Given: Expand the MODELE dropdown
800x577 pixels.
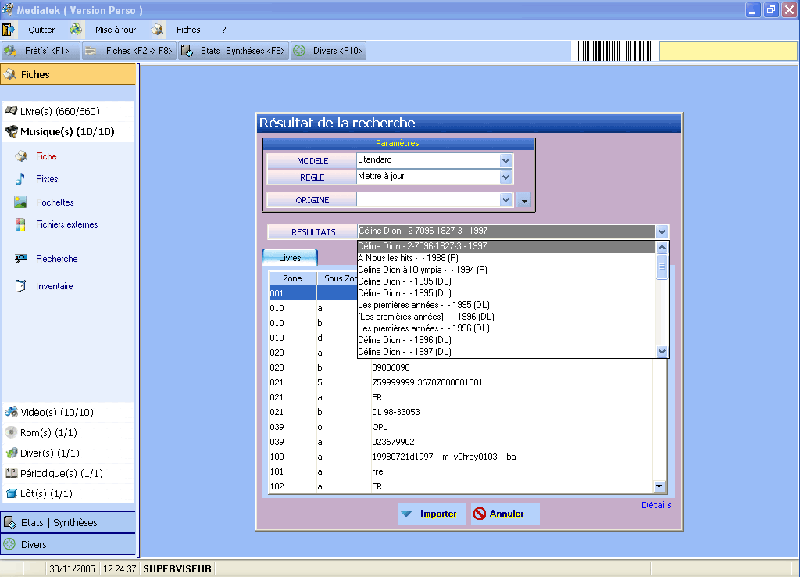Looking at the screenshot, I should [505, 161].
